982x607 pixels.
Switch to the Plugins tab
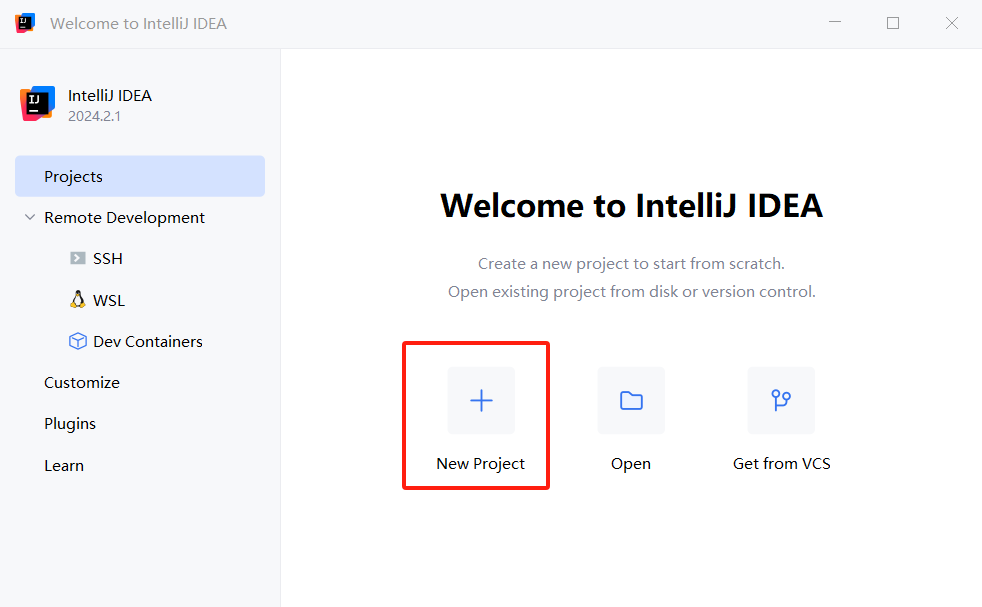(70, 424)
